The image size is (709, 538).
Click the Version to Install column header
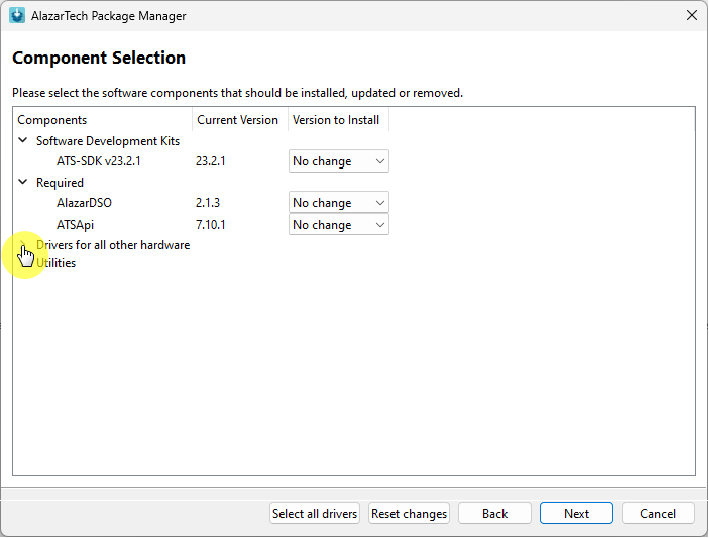(338, 120)
